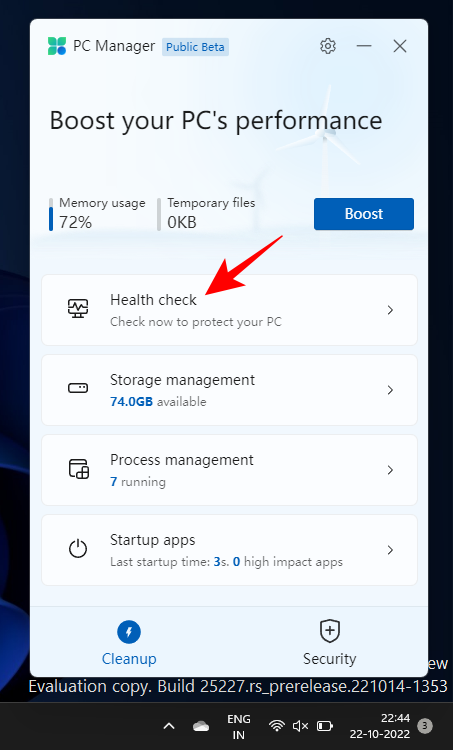The image size is (453, 750).
Task: Show hidden tray icons chevron
Action: coord(168,726)
